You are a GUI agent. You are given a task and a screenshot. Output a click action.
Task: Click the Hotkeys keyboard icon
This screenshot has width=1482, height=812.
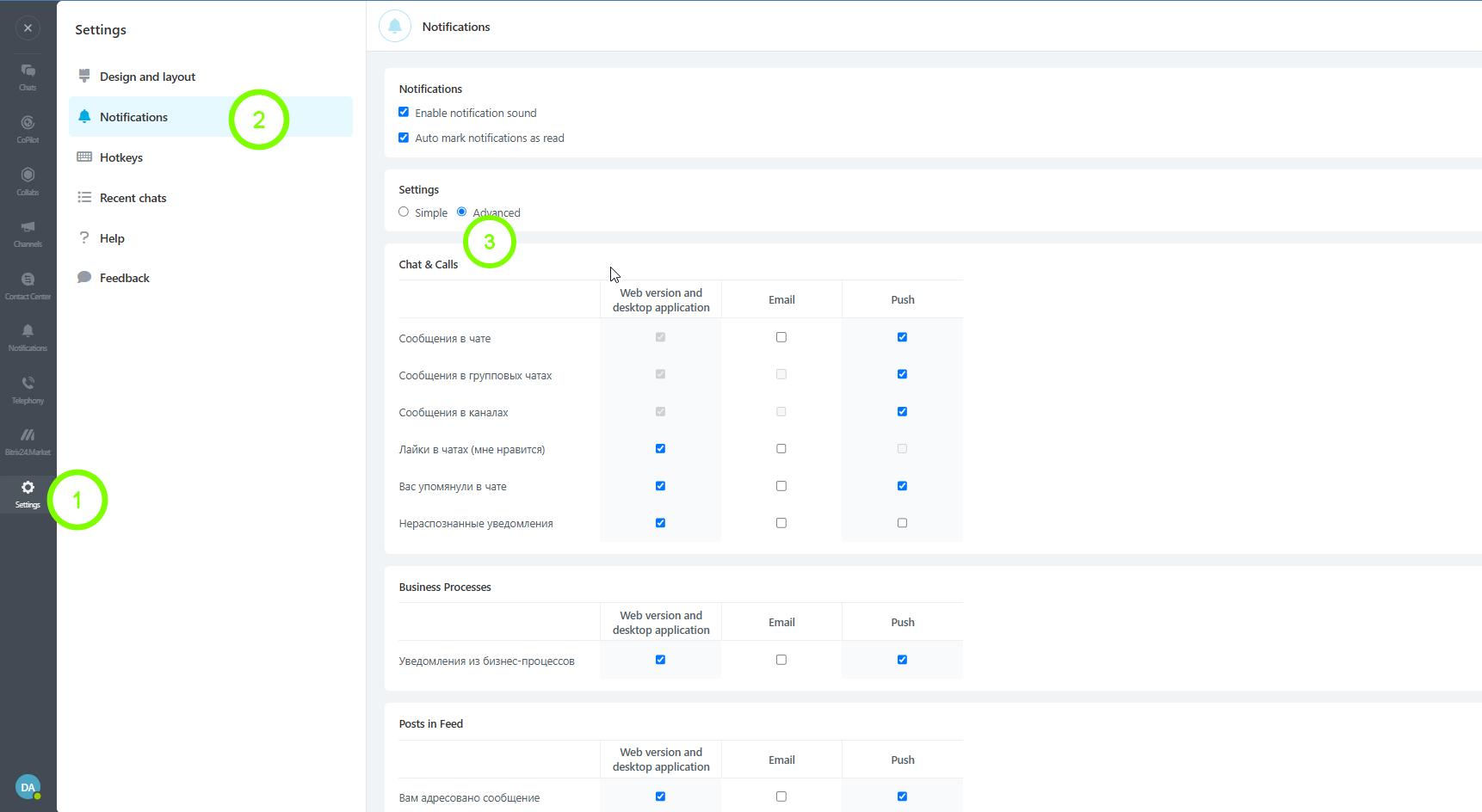(84, 157)
